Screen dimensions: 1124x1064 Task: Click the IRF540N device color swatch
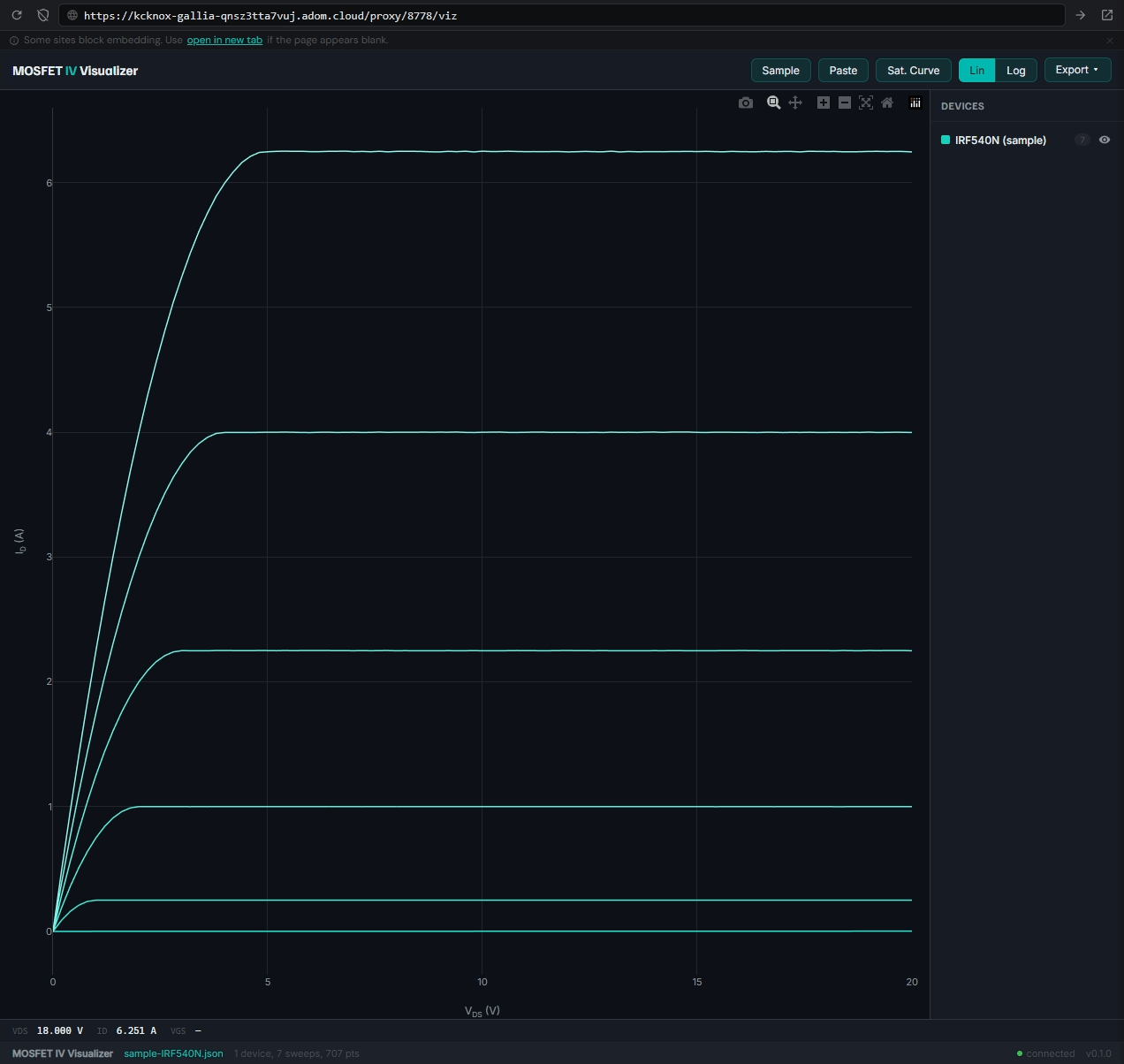[946, 140]
